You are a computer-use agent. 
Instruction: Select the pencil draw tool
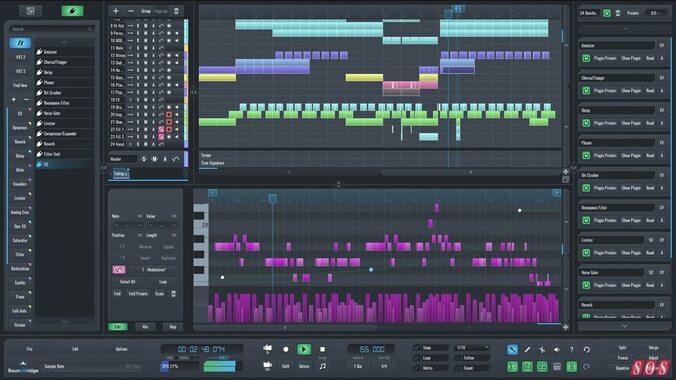(527, 350)
